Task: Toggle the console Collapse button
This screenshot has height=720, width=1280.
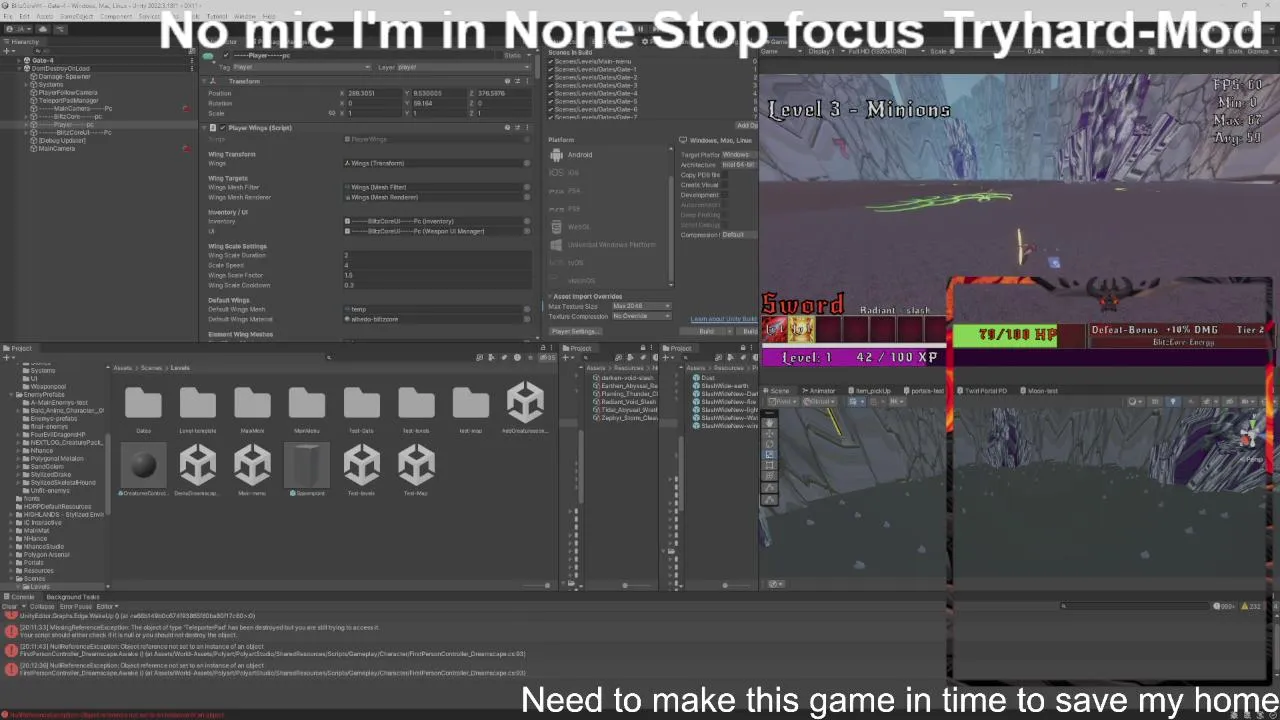Action: (x=42, y=607)
